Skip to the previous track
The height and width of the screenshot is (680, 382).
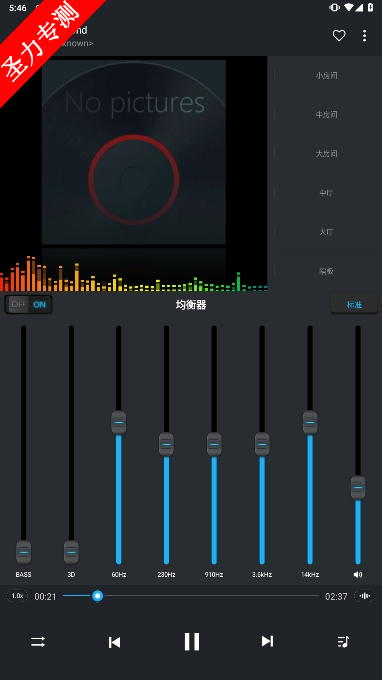tap(114, 642)
